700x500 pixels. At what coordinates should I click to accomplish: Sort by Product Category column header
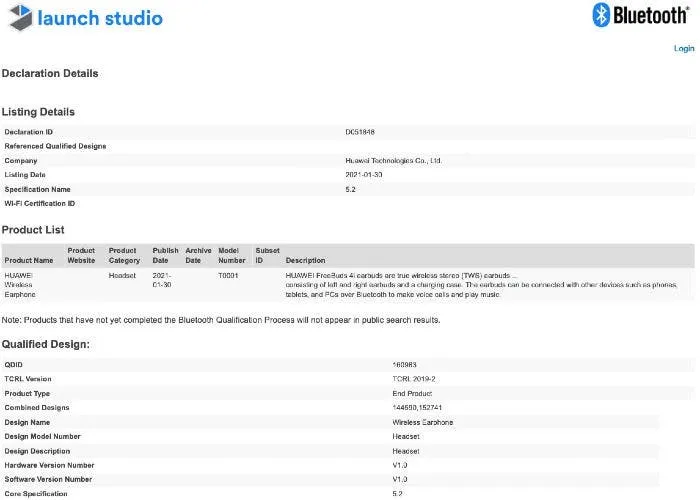click(x=123, y=255)
